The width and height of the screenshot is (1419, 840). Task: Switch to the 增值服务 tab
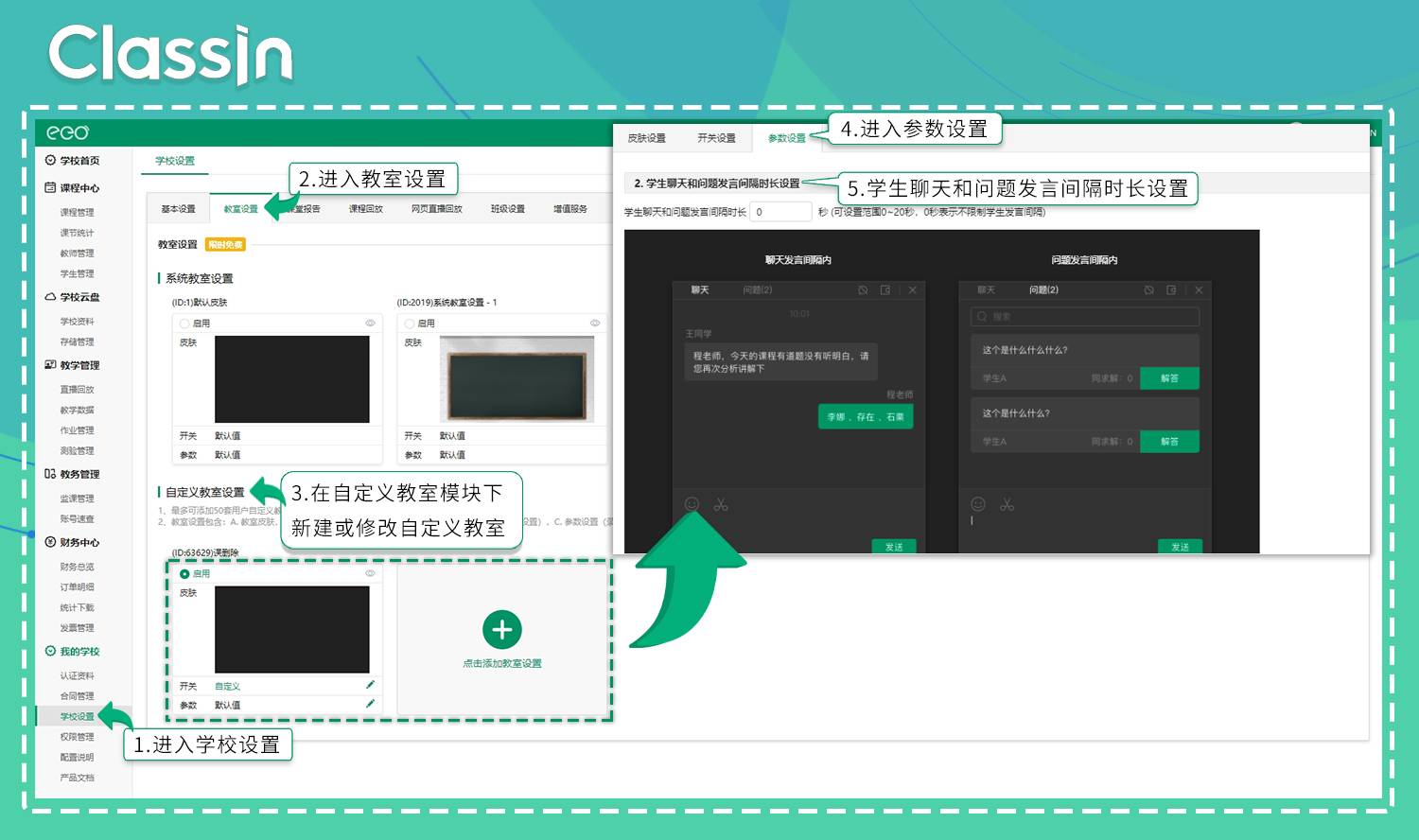click(x=570, y=209)
